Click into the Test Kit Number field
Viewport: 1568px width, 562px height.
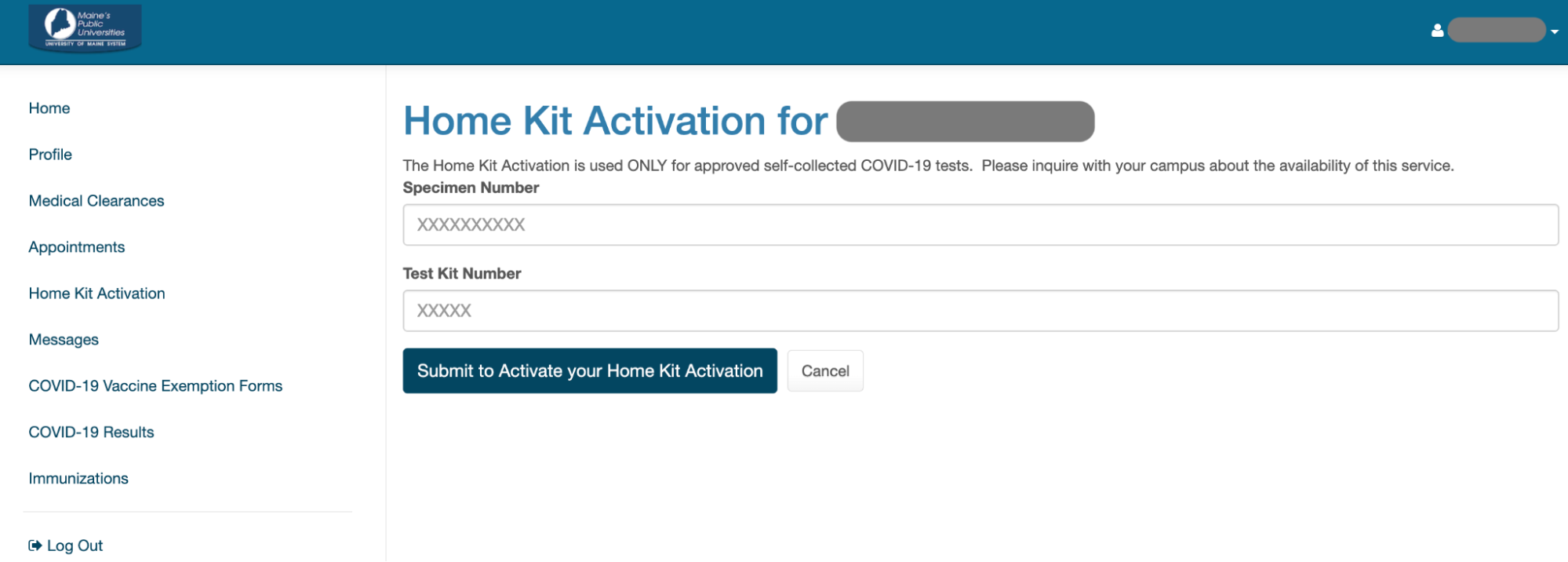click(980, 311)
